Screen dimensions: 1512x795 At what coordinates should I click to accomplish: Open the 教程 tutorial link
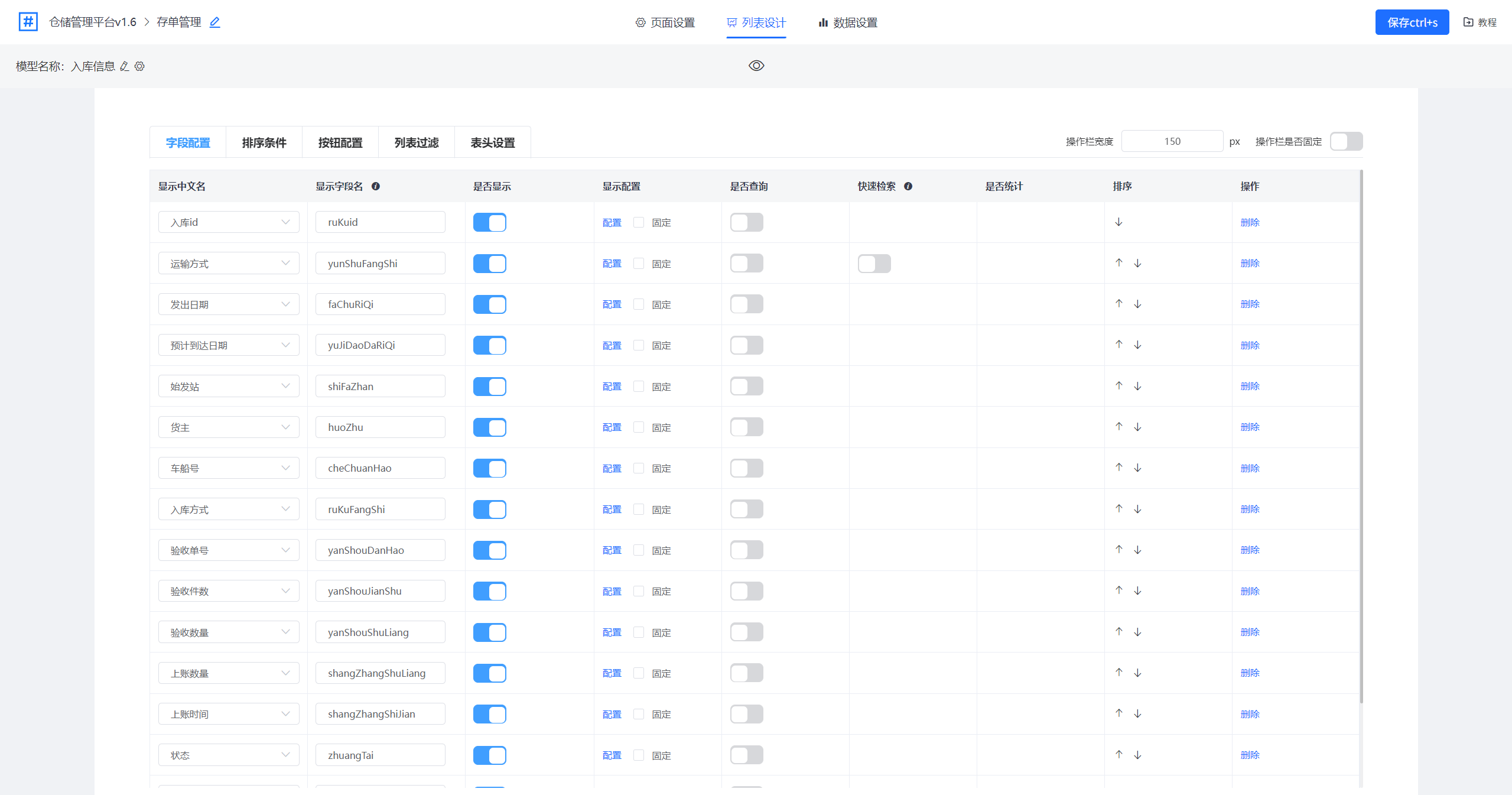click(1480, 22)
